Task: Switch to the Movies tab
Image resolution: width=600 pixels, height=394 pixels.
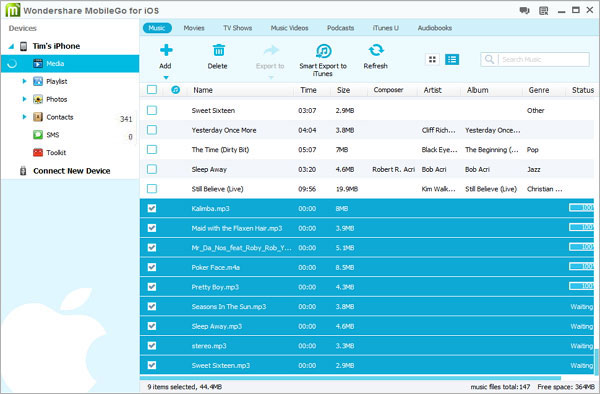Action: pyautogui.click(x=194, y=28)
